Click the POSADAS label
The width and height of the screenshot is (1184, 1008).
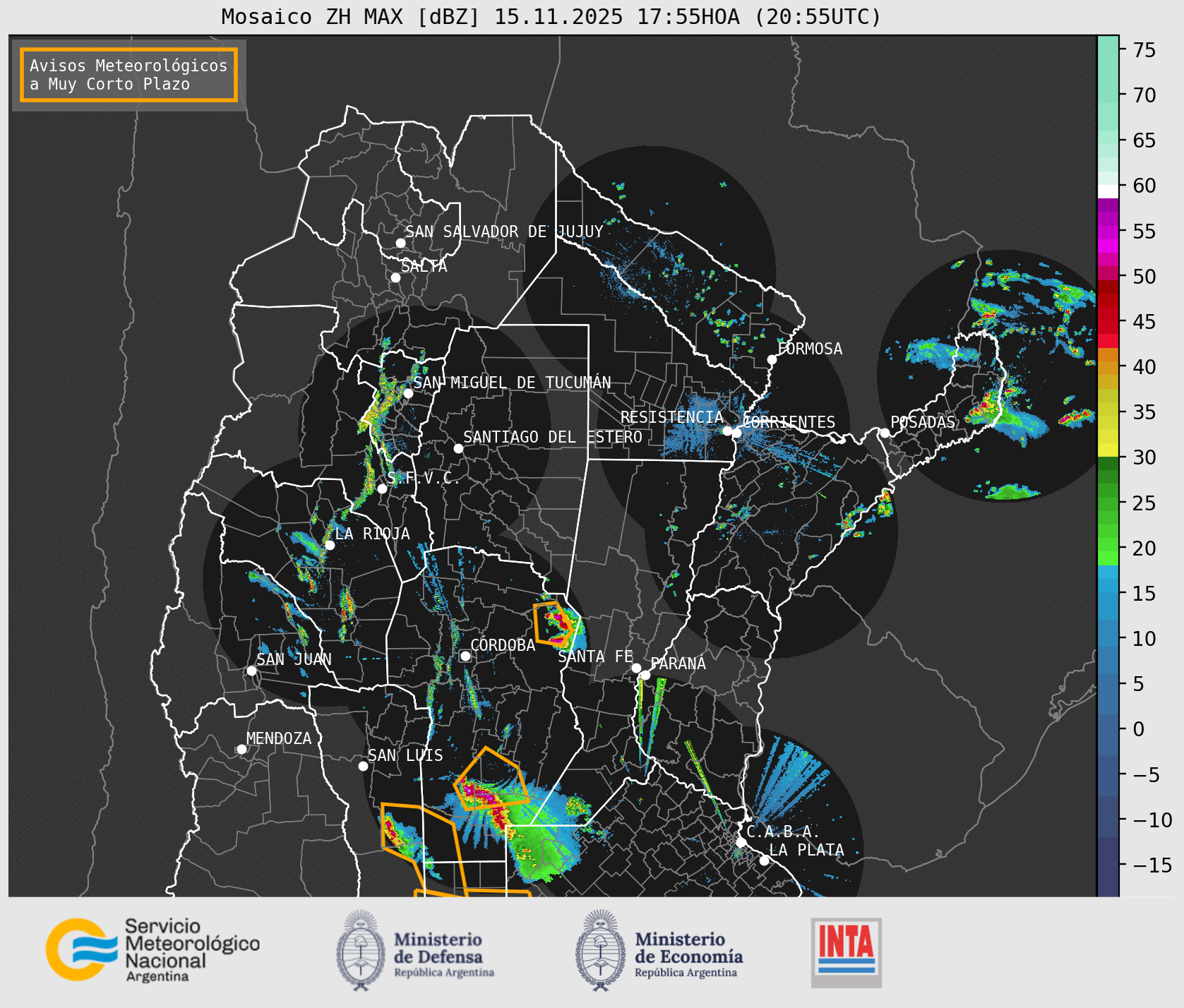(922, 422)
